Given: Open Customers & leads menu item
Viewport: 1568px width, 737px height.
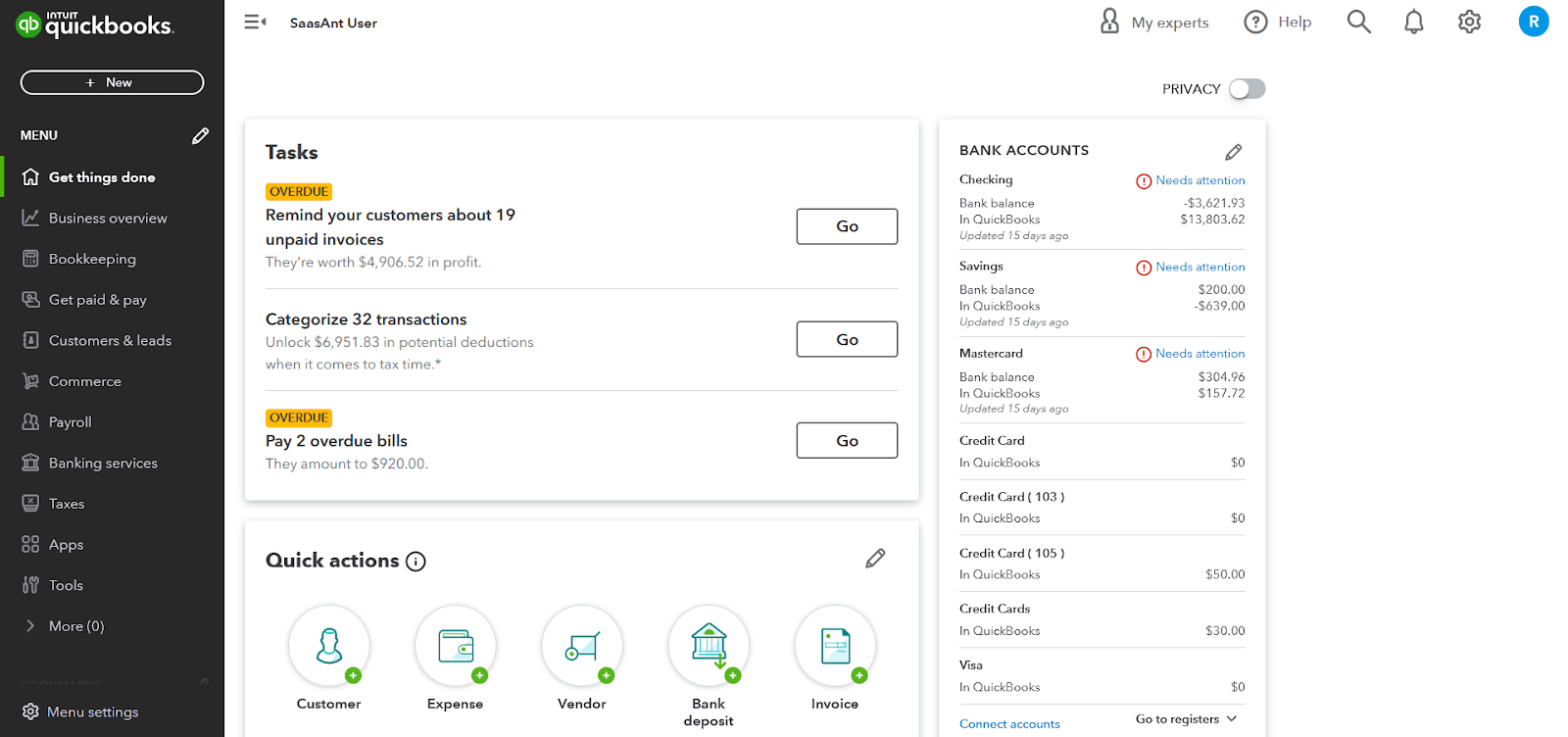Looking at the screenshot, I should tap(112, 340).
